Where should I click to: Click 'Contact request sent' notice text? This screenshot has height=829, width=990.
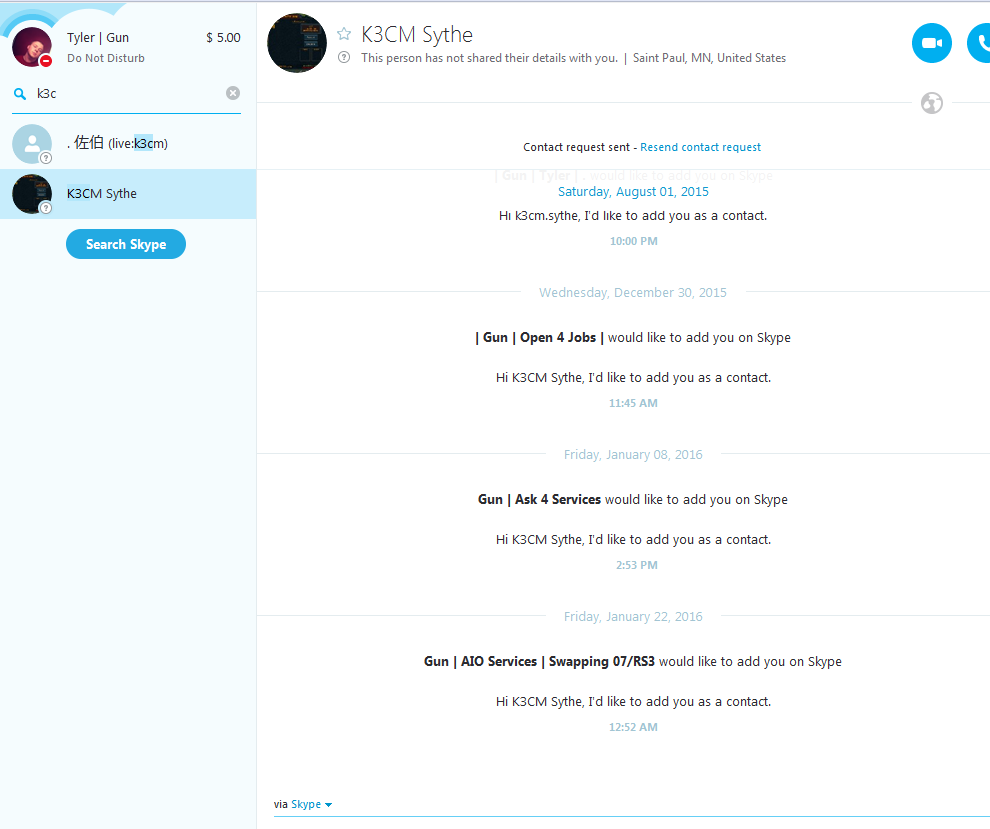576,147
